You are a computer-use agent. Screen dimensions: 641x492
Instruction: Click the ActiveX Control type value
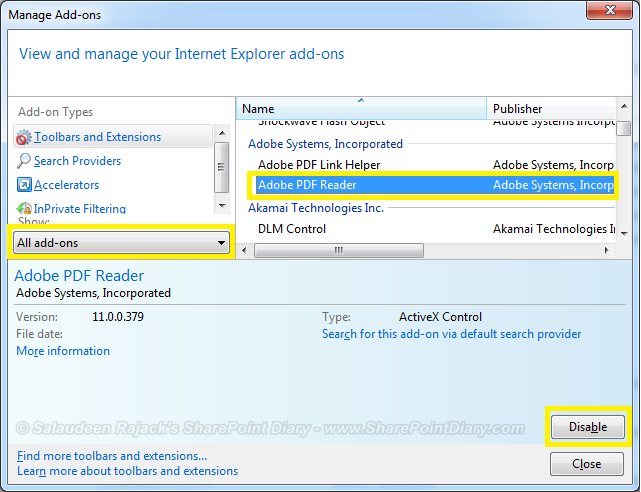(x=440, y=317)
